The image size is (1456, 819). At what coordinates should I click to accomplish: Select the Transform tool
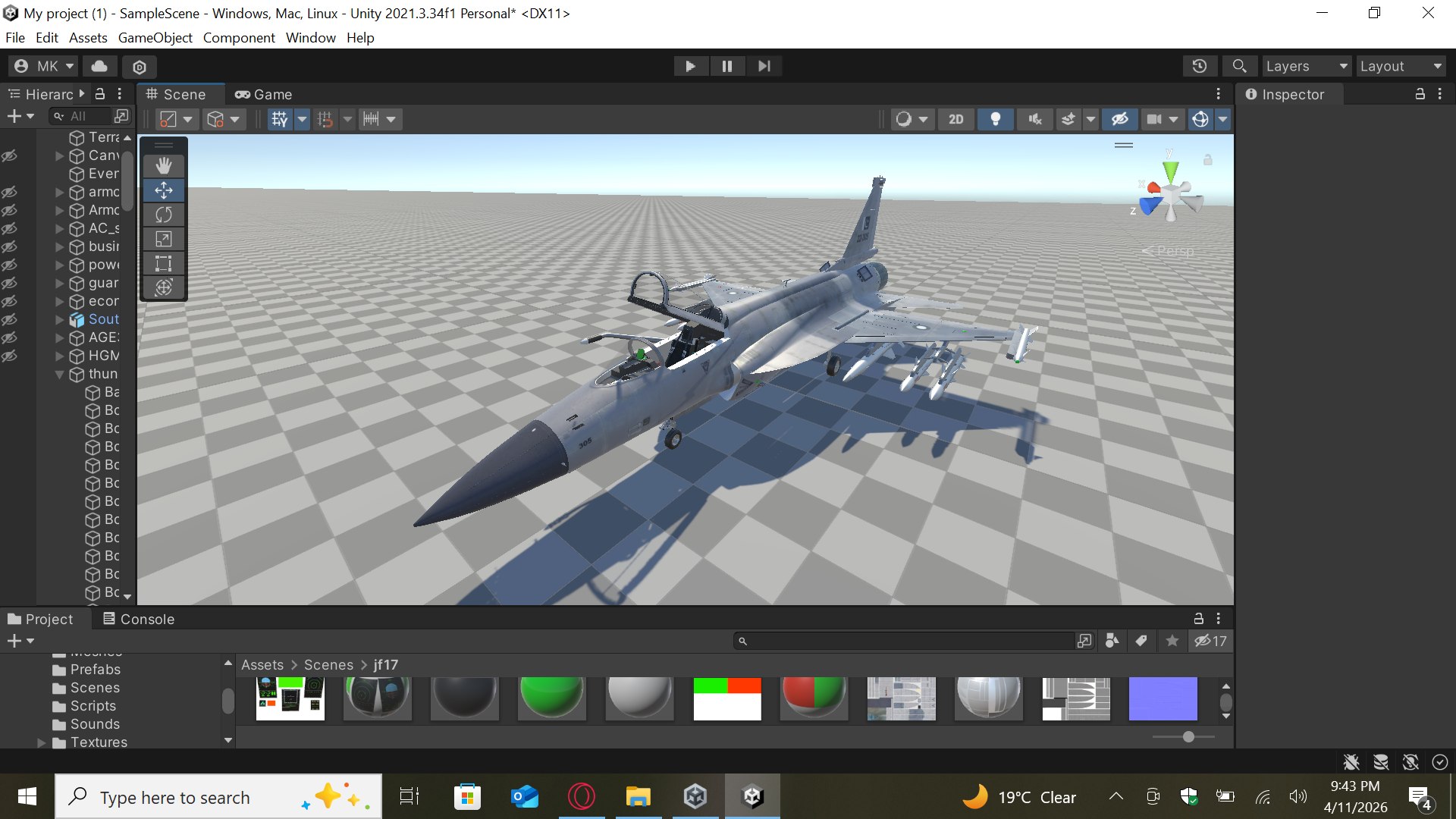click(164, 287)
